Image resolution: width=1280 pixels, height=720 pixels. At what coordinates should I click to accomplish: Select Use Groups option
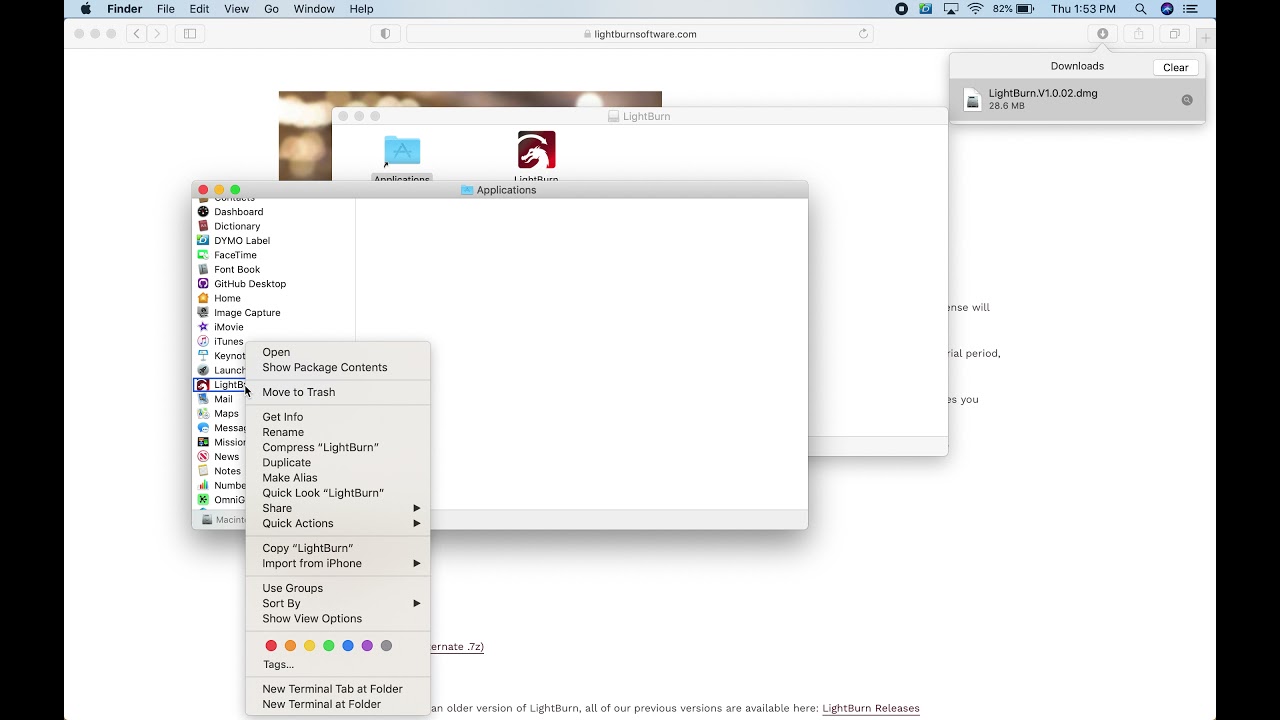pyautogui.click(x=338, y=588)
